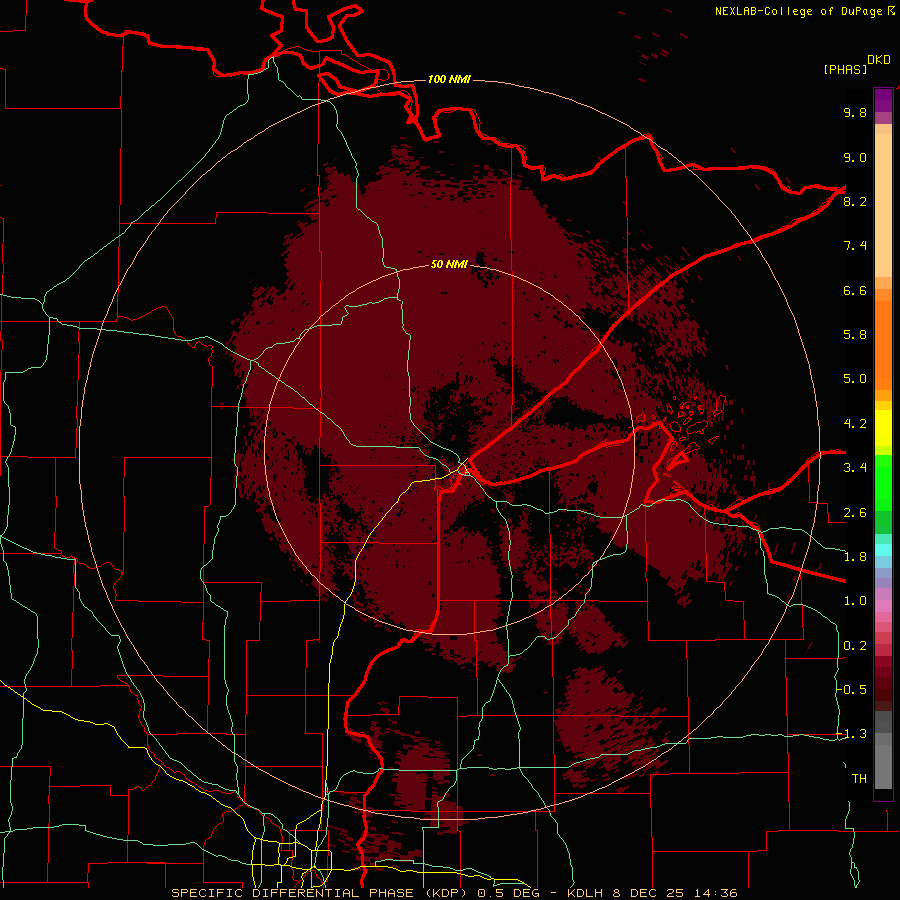900x900 pixels.
Task: Pick the yellow band of the color bar
Action: click(883, 428)
